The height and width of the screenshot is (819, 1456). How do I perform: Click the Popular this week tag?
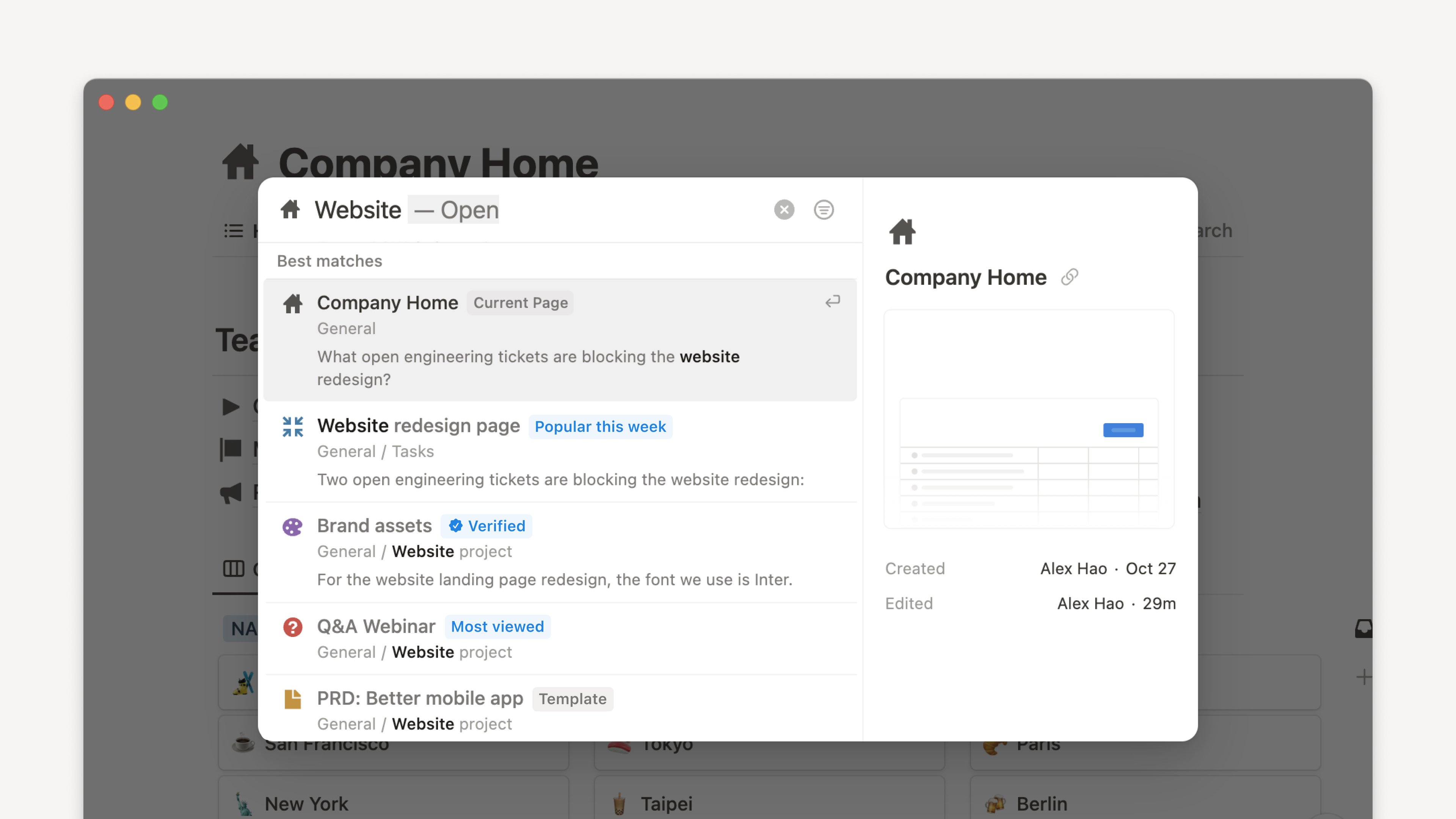pos(600,427)
